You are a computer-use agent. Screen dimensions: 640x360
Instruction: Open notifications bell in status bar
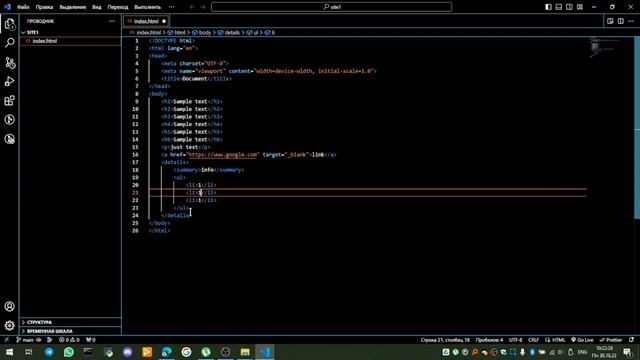(631, 340)
